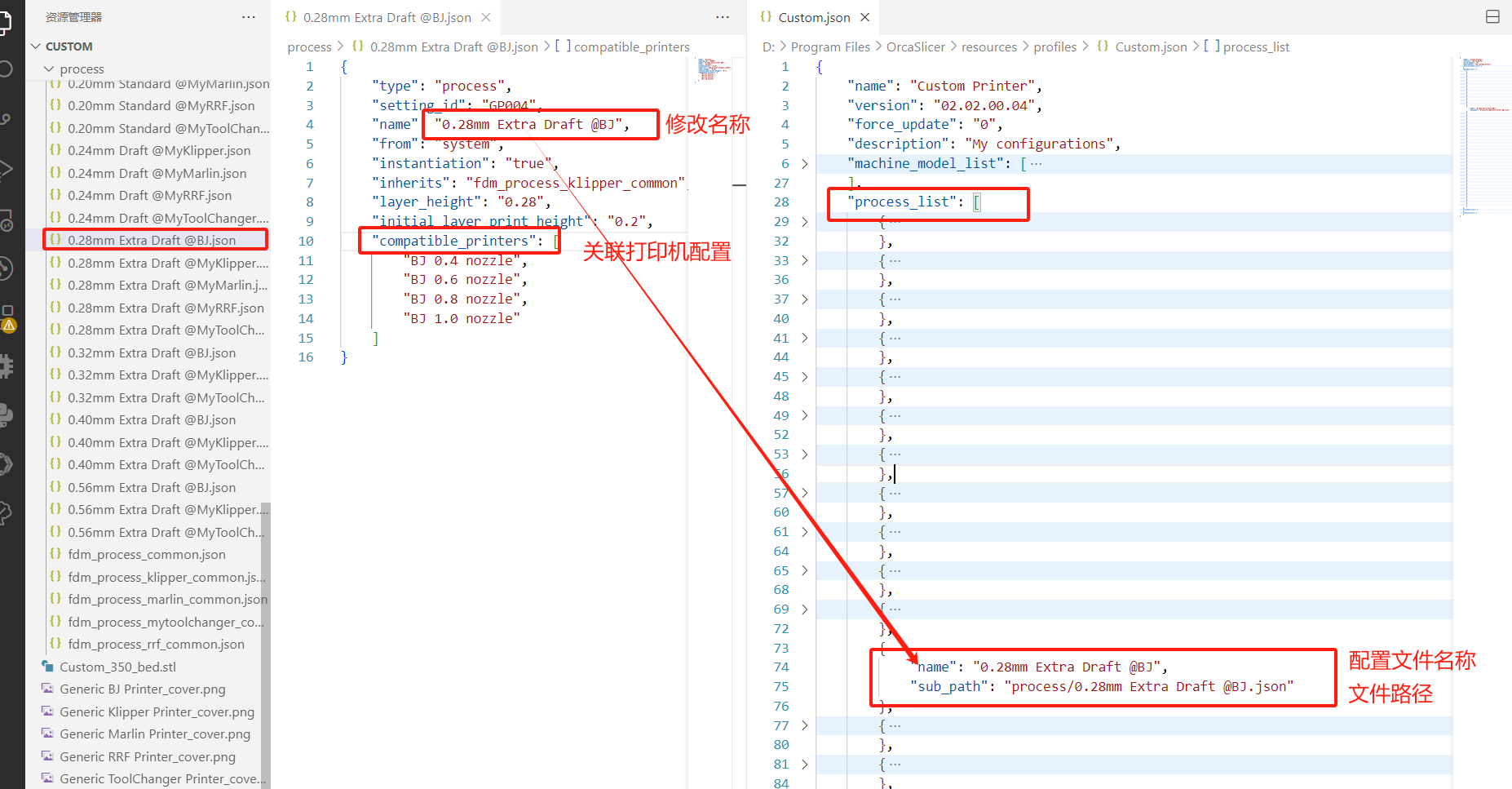Click the compatible_printers breadcrumb item
This screenshot has width=1512, height=789.
631,47
